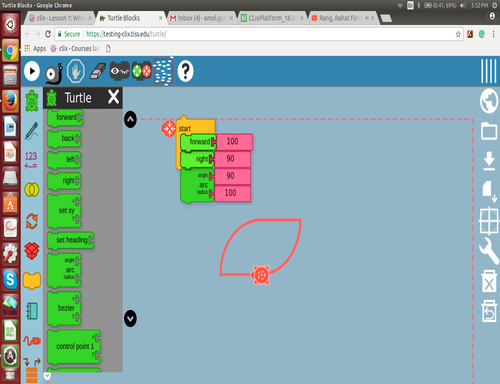Bookmark page with star icon
This screenshot has width=500, height=384.
tap(458, 34)
